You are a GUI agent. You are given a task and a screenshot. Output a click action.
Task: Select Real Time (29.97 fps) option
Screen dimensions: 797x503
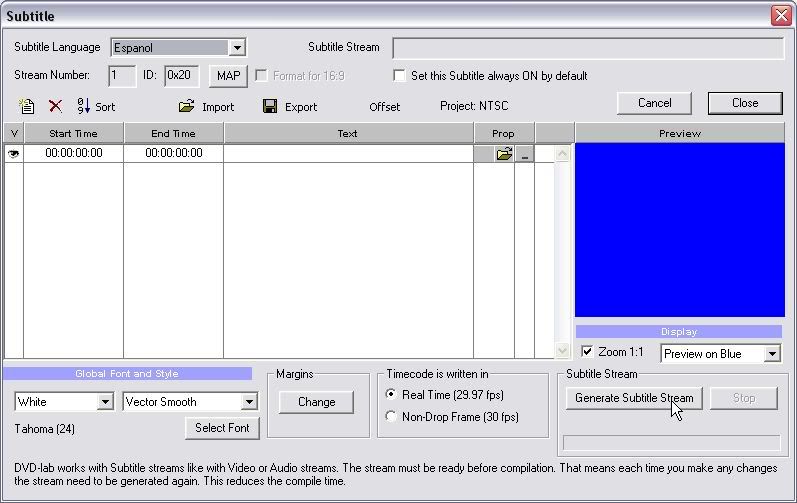tap(391, 395)
